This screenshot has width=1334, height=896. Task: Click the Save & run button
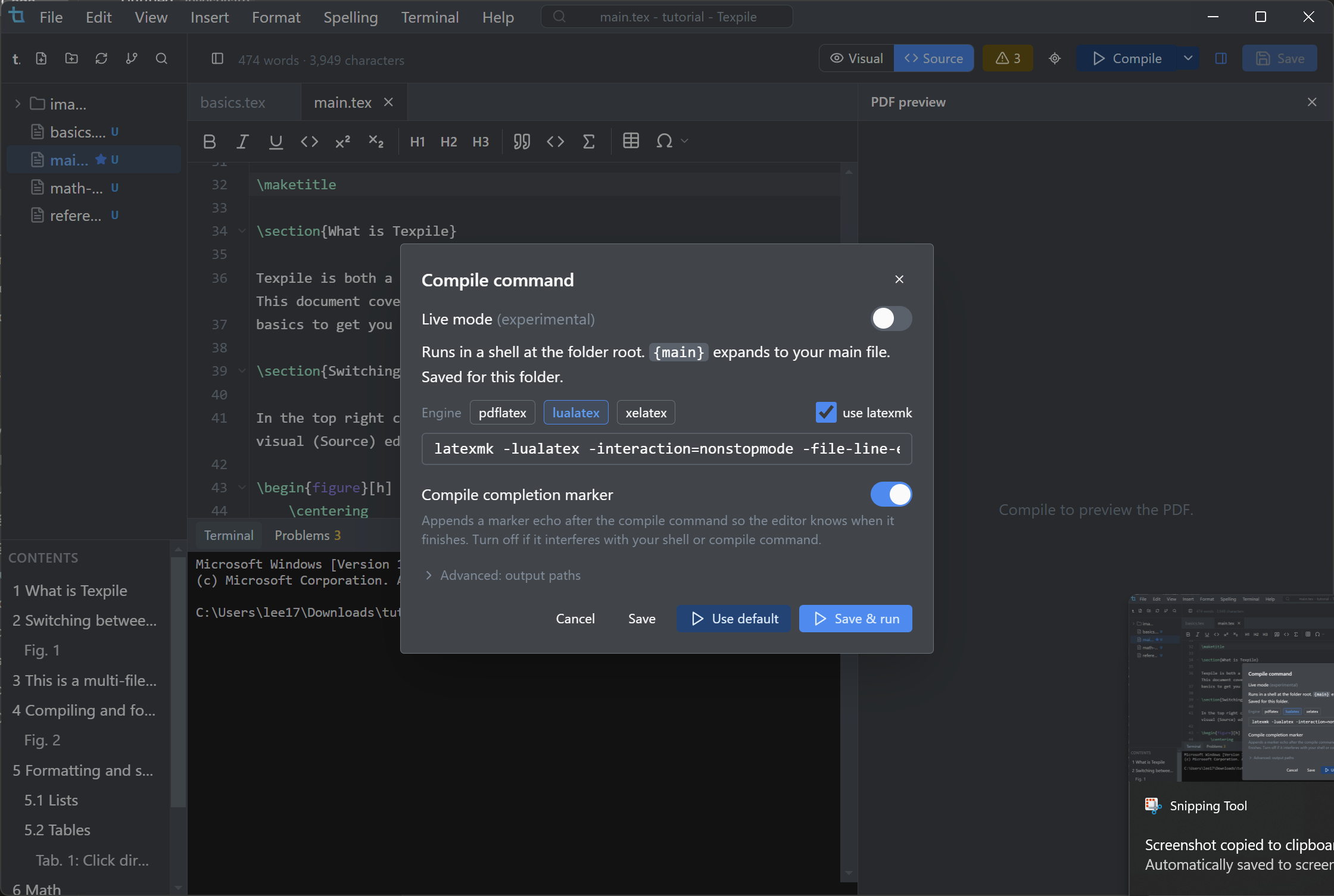coord(856,619)
